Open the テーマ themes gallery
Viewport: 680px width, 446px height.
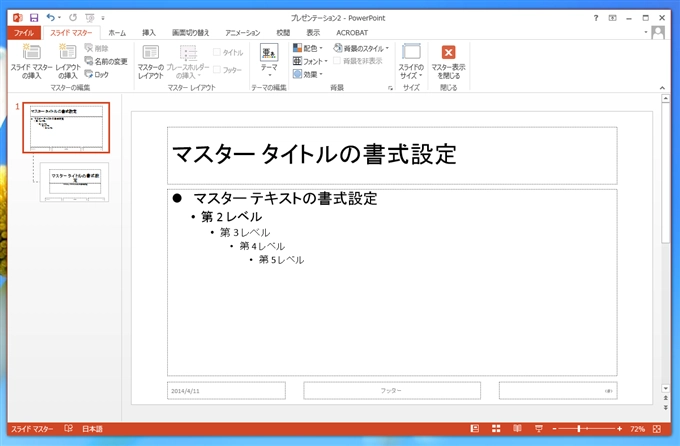pos(269,60)
